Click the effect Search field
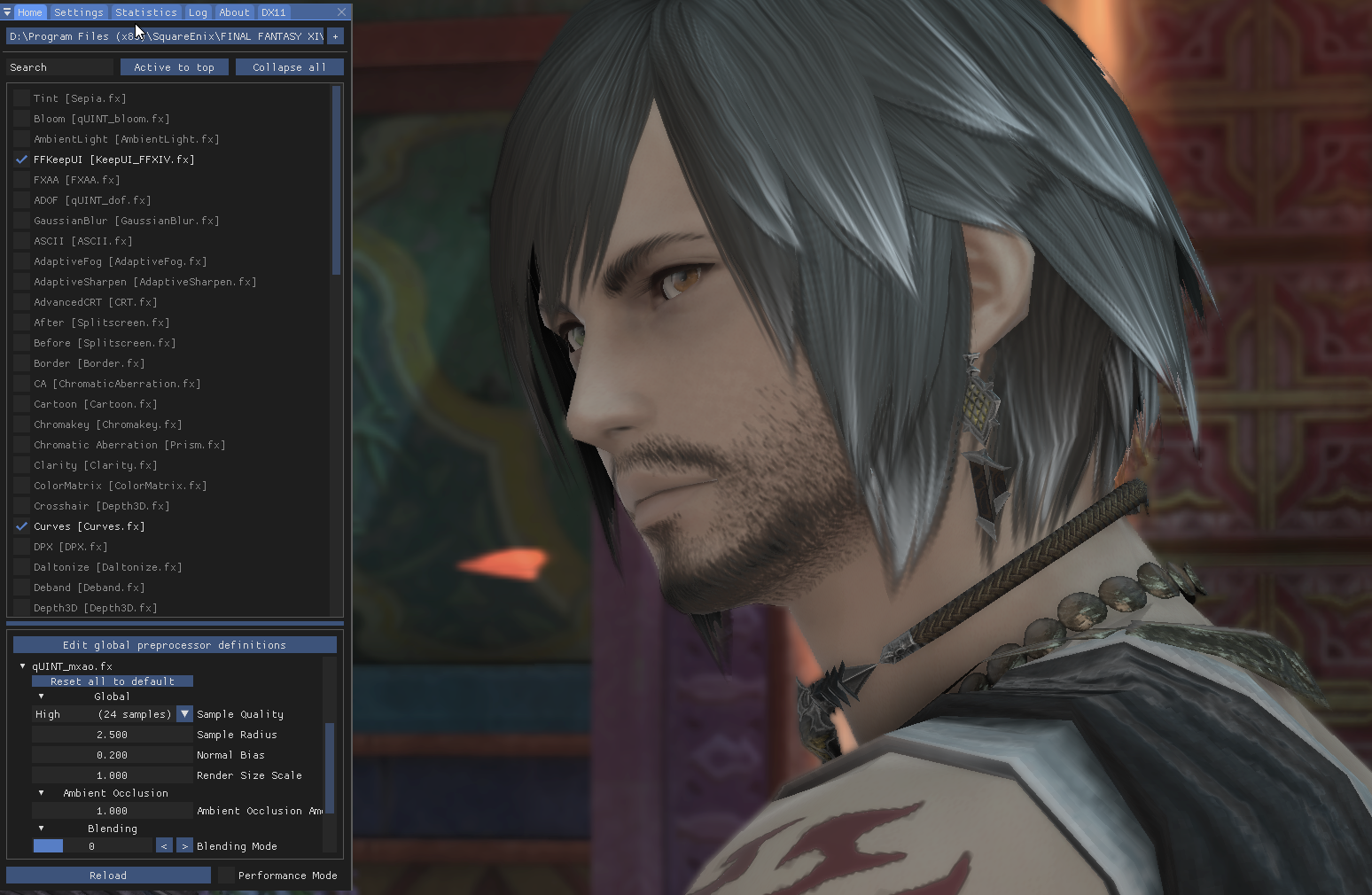Viewport: 1372px width, 895px height. click(x=60, y=67)
